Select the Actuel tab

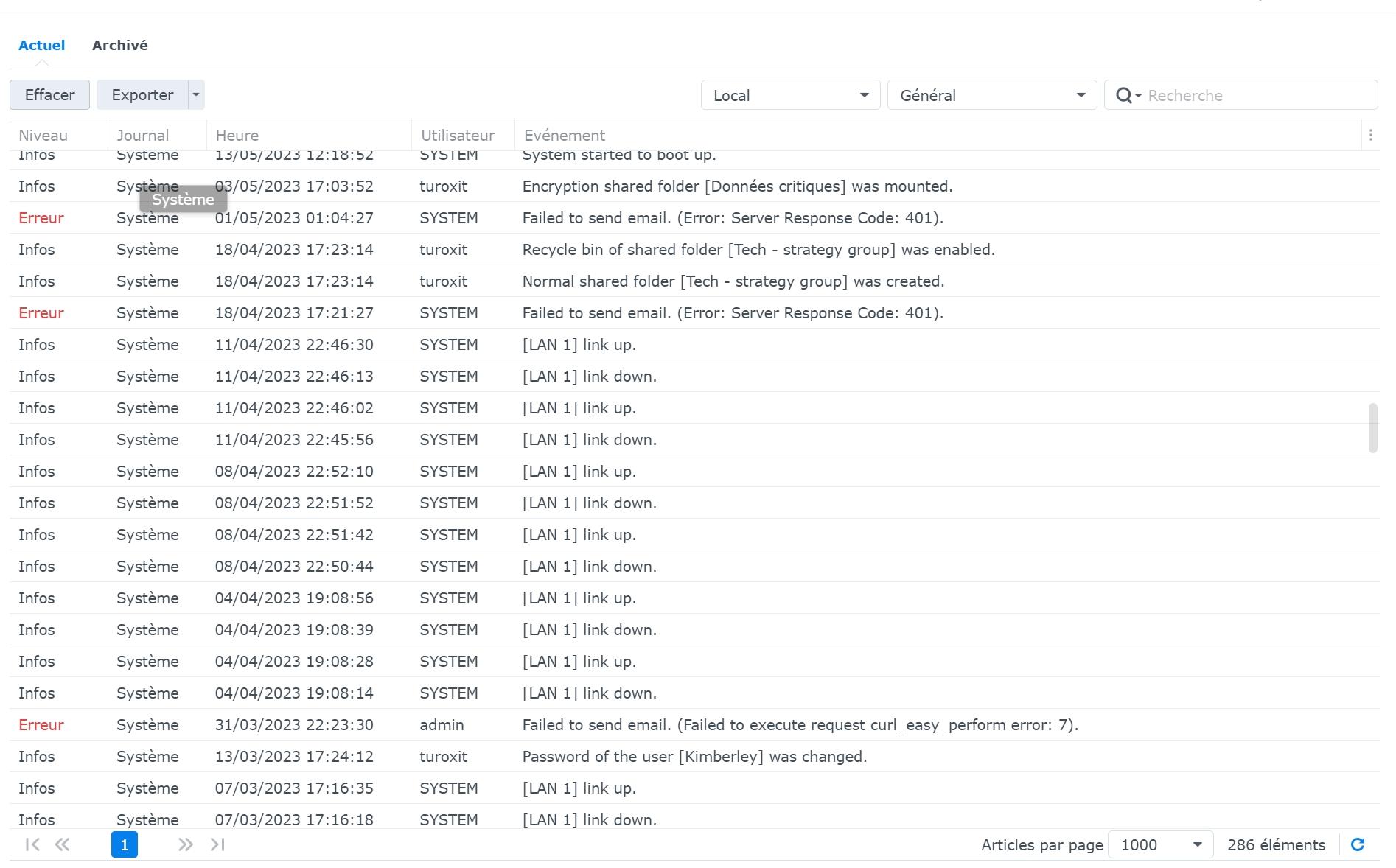(x=42, y=46)
